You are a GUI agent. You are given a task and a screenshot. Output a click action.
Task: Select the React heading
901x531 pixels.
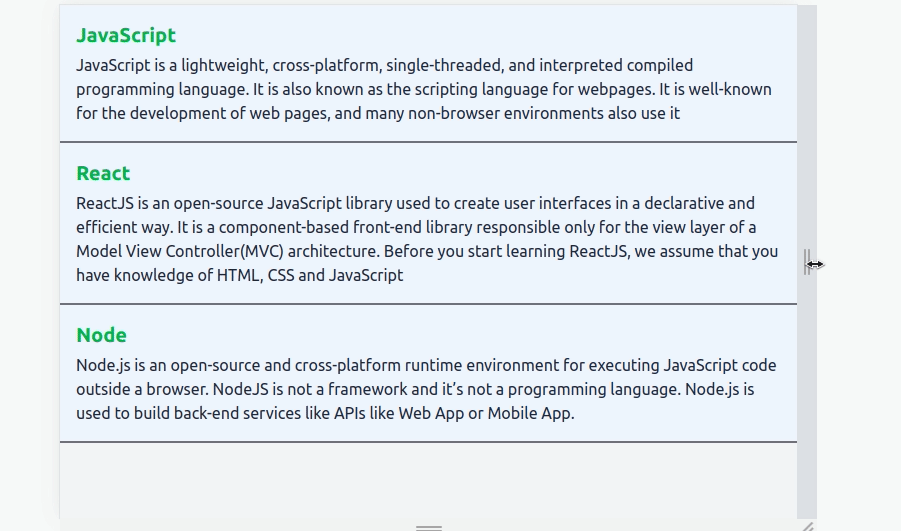(103, 173)
